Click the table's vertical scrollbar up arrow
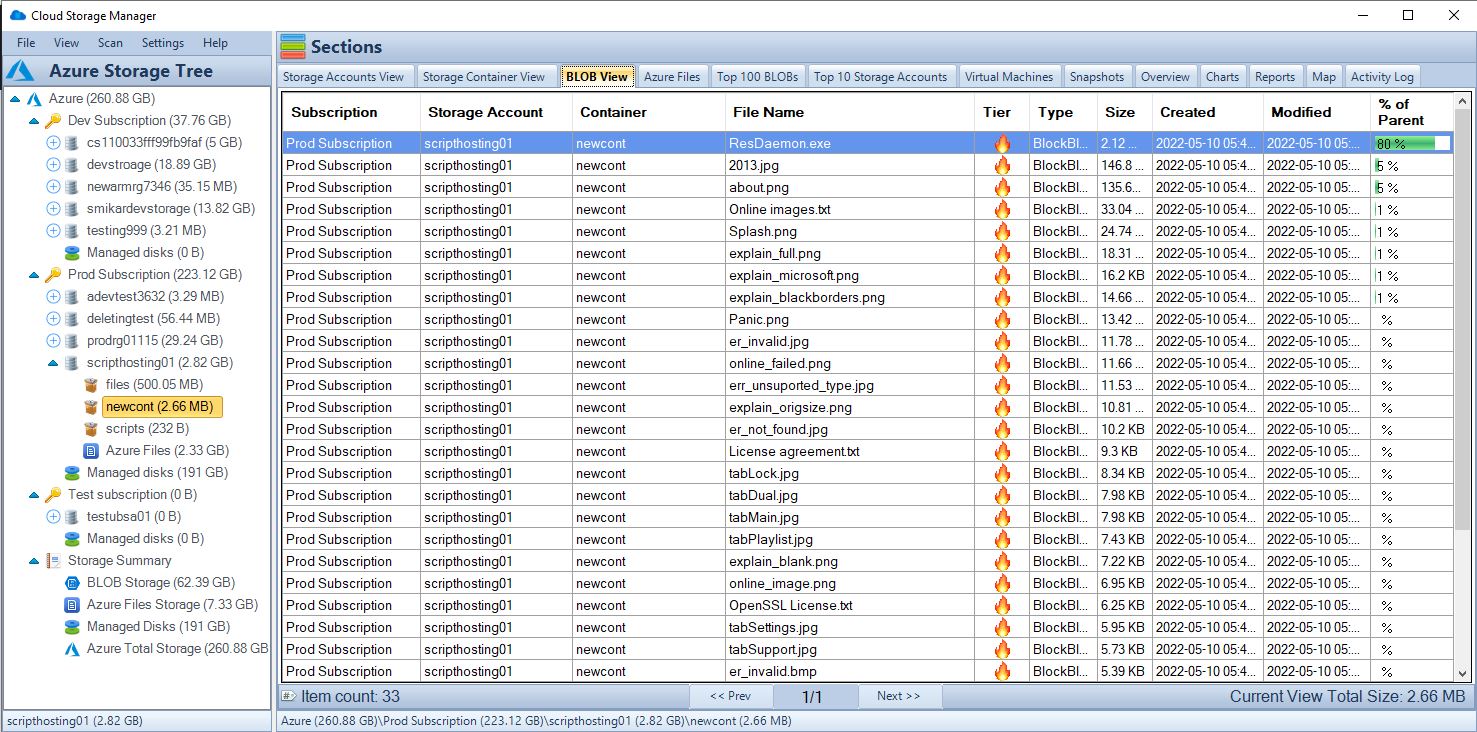Viewport: 1477px width, 732px height. click(1462, 101)
